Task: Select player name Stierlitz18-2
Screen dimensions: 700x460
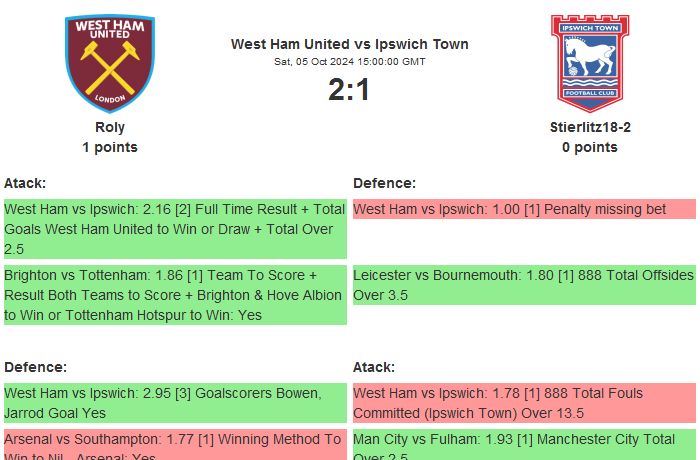Action: point(590,127)
